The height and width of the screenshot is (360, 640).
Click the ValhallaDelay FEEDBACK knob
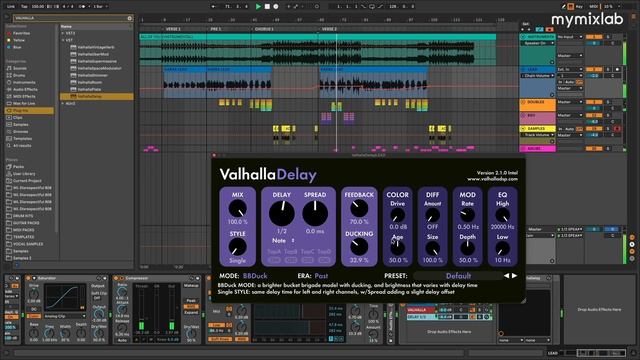pos(359,208)
